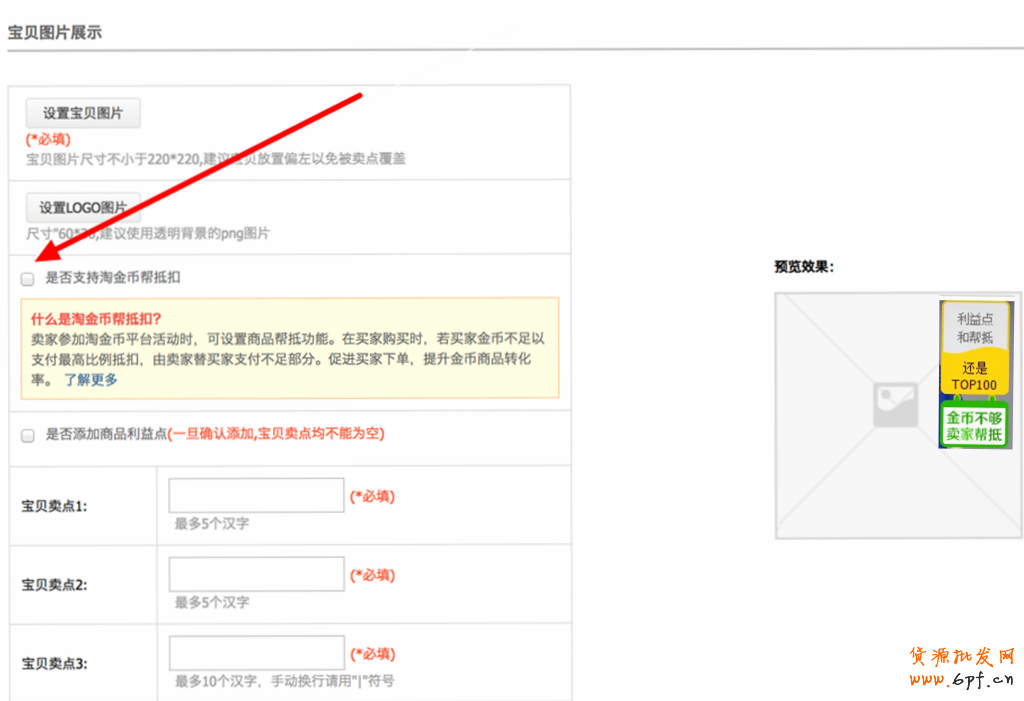Click into the 宝贝卖点2 input box
Screen dimensions: 1024x701
tap(256, 574)
